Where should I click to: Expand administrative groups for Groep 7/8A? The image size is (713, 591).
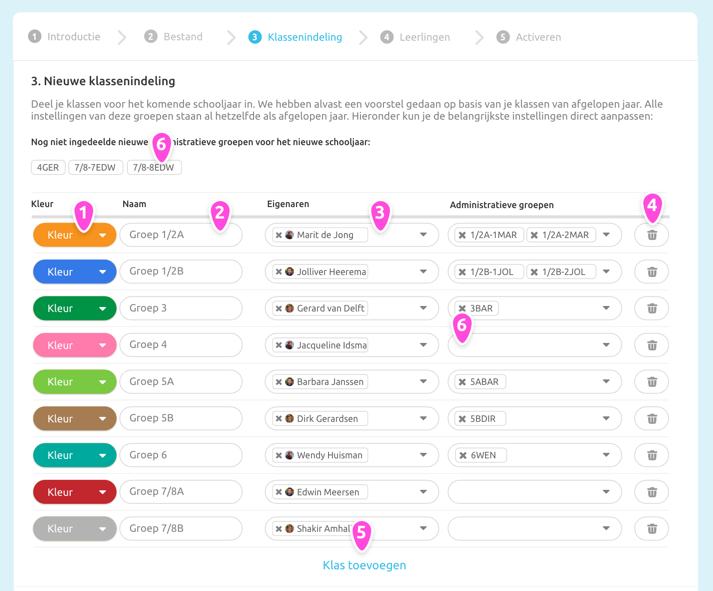point(605,492)
